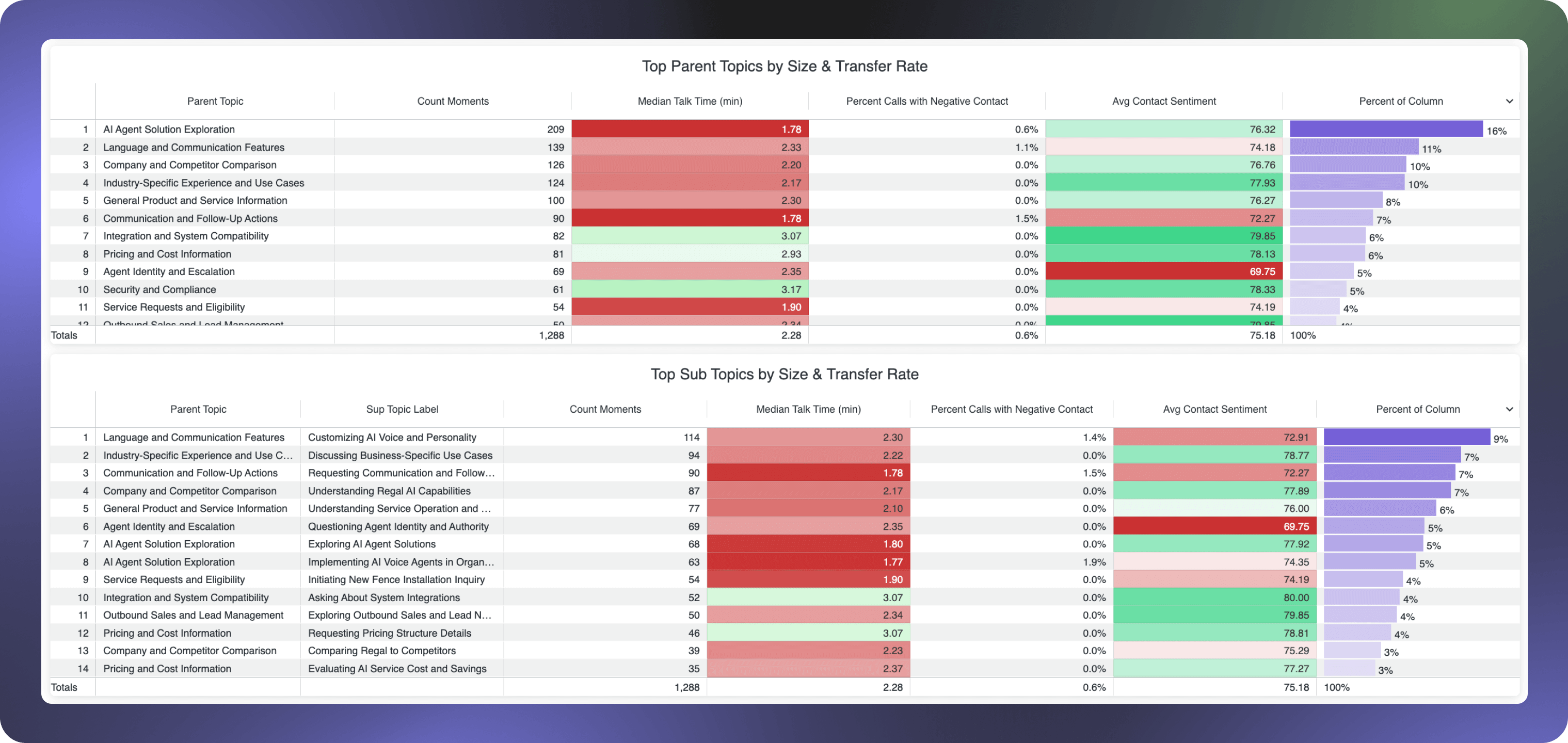Click count value 209
Image resolution: width=1568 pixels, height=743 pixels.
point(555,129)
